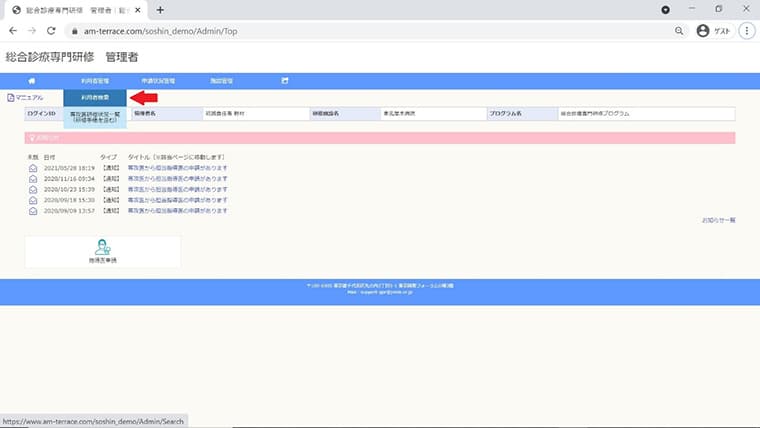Click the envelope icon for the 2021/05/28 notification
Screen dimensions: 760x428
tap(32, 168)
